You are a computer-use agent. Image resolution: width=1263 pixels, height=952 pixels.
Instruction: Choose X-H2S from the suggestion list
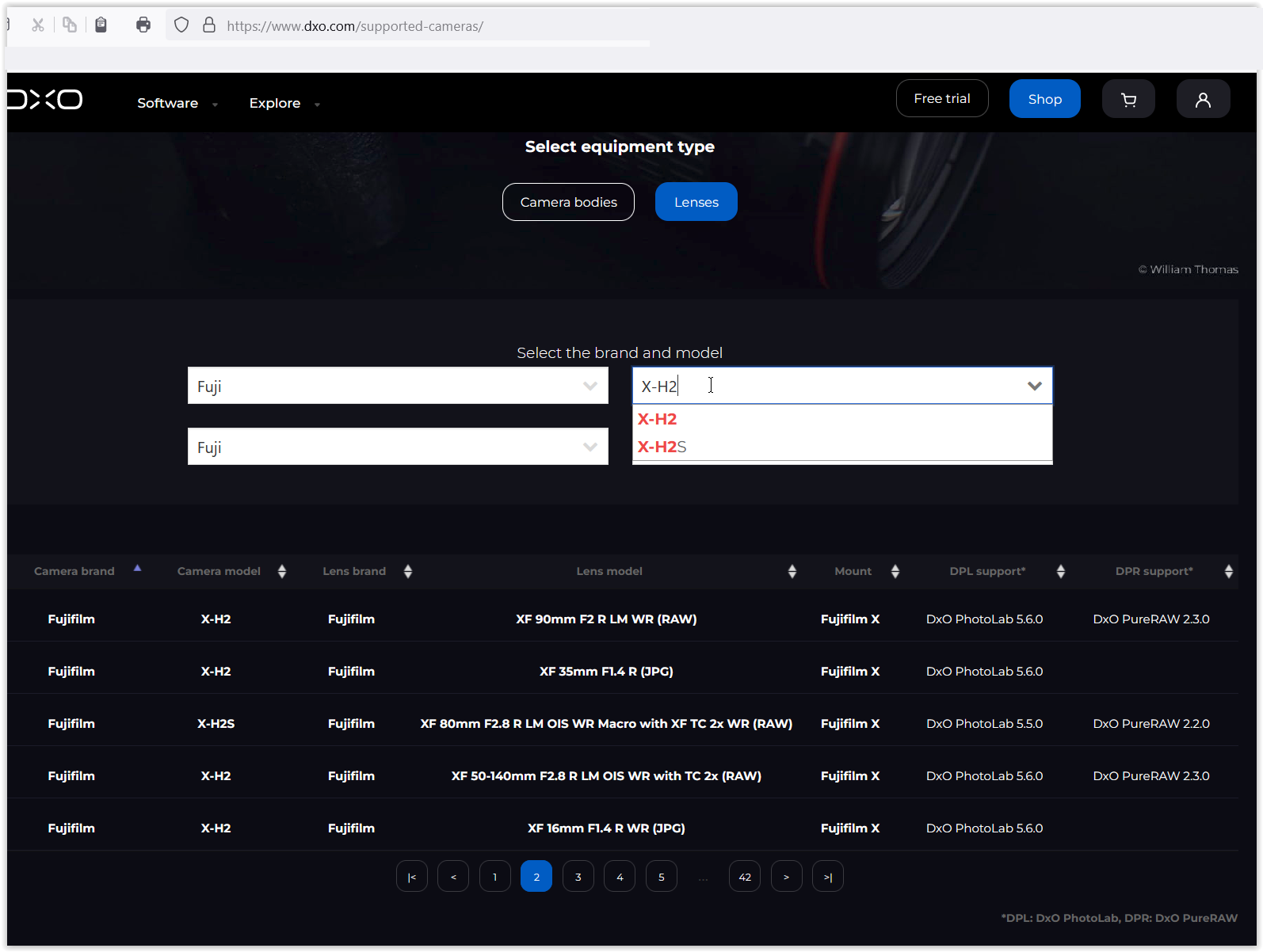[842, 447]
